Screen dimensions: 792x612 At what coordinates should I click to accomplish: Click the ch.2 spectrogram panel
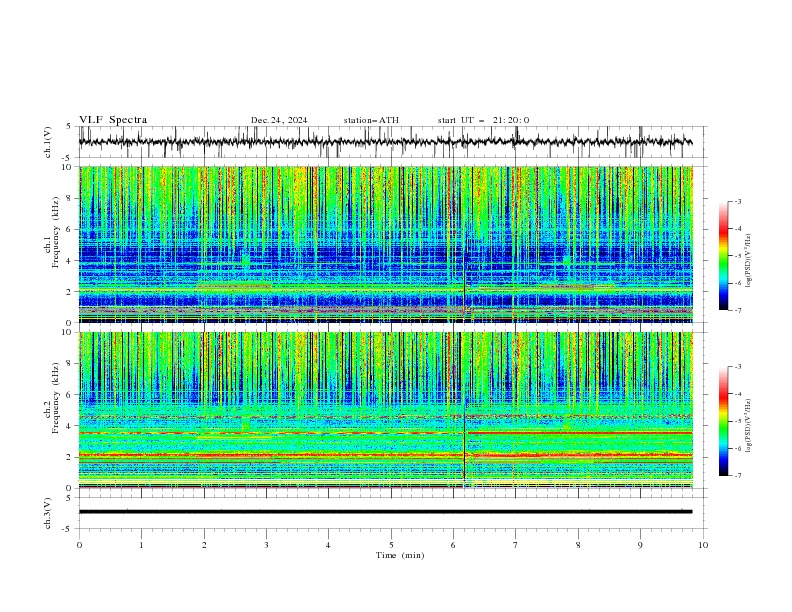pyautogui.click(x=385, y=410)
